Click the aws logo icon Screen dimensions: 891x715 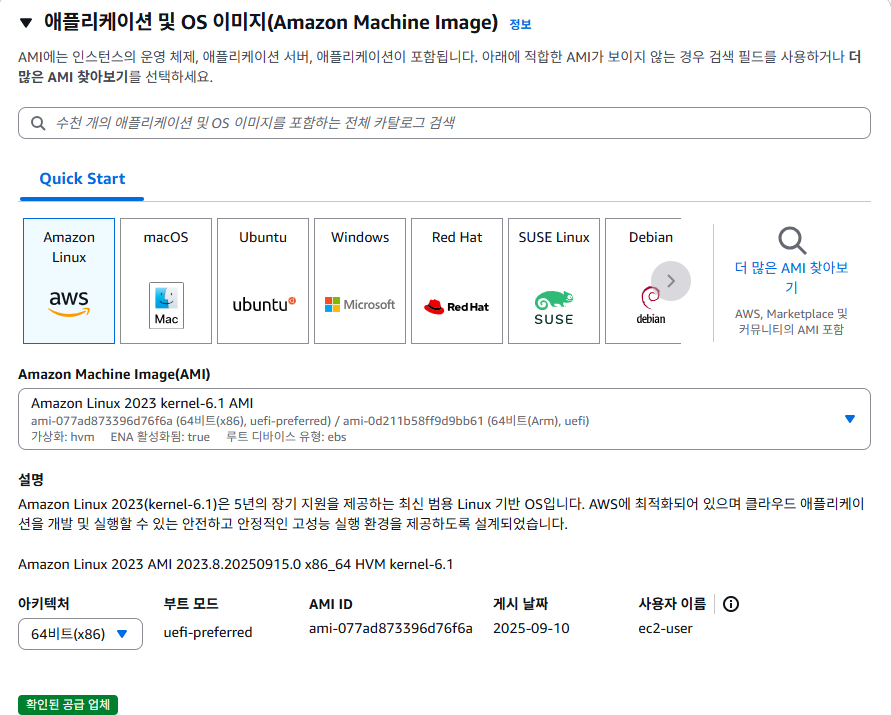point(69,303)
